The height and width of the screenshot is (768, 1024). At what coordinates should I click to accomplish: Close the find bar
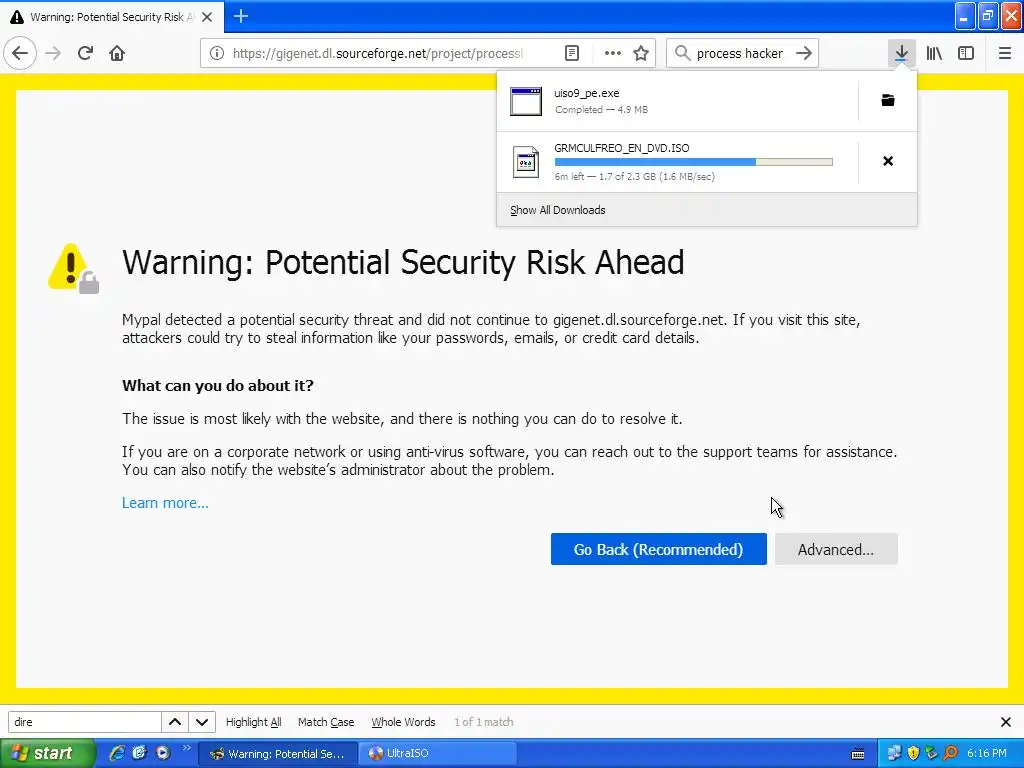1006,722
